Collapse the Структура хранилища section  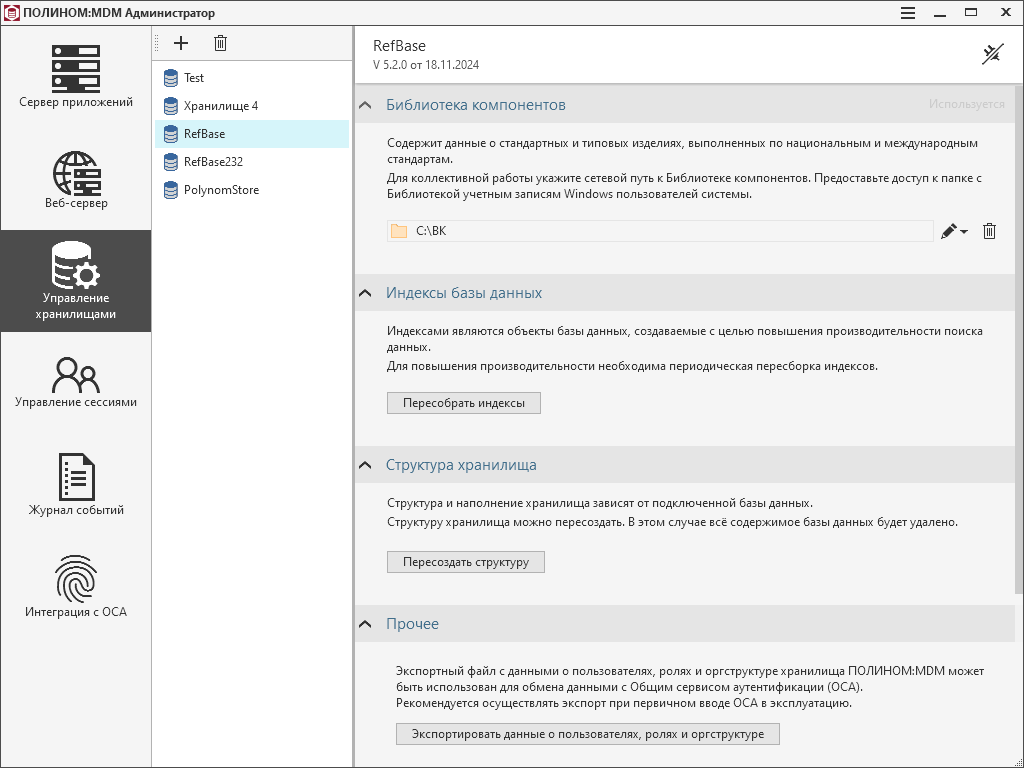pyautogui.click(x=366, y=465)
